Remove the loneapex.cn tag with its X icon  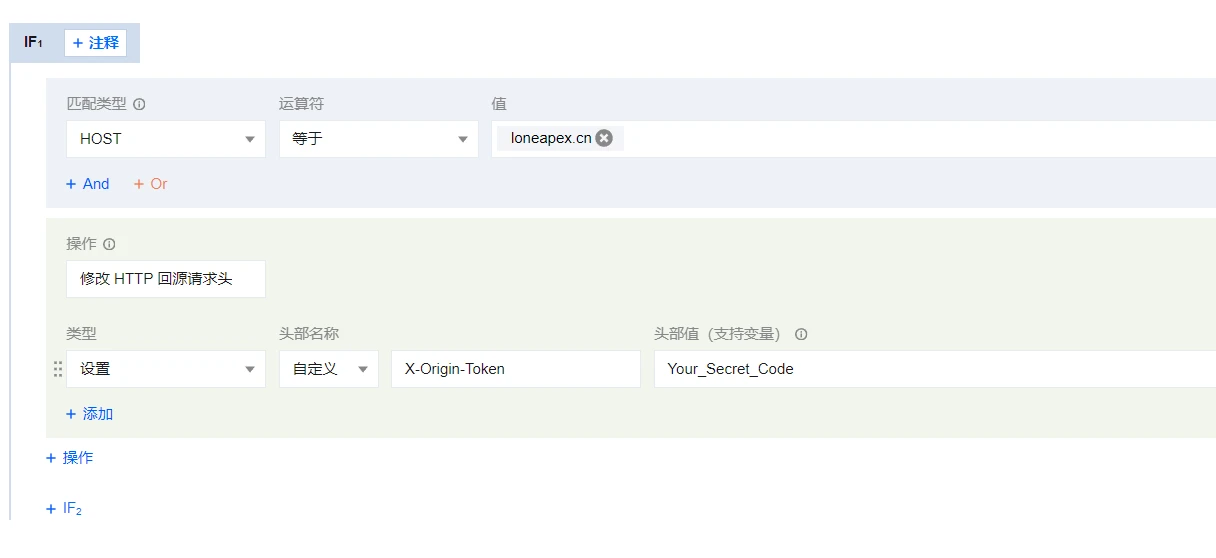click(x=604, y=138)
